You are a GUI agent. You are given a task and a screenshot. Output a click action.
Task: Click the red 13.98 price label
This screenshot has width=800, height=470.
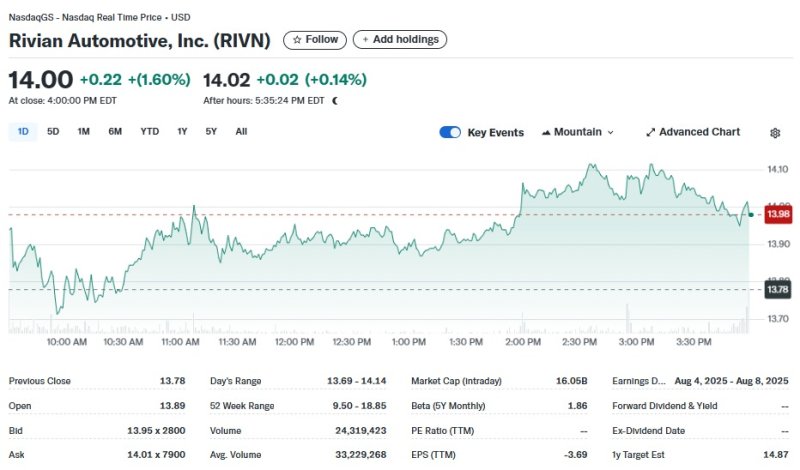point(778,214)
